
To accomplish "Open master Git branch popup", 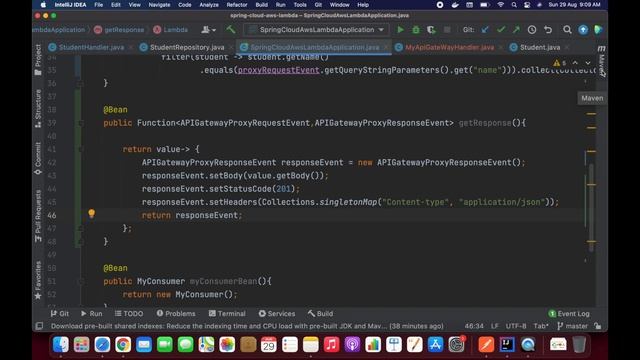I will point(573,326).
